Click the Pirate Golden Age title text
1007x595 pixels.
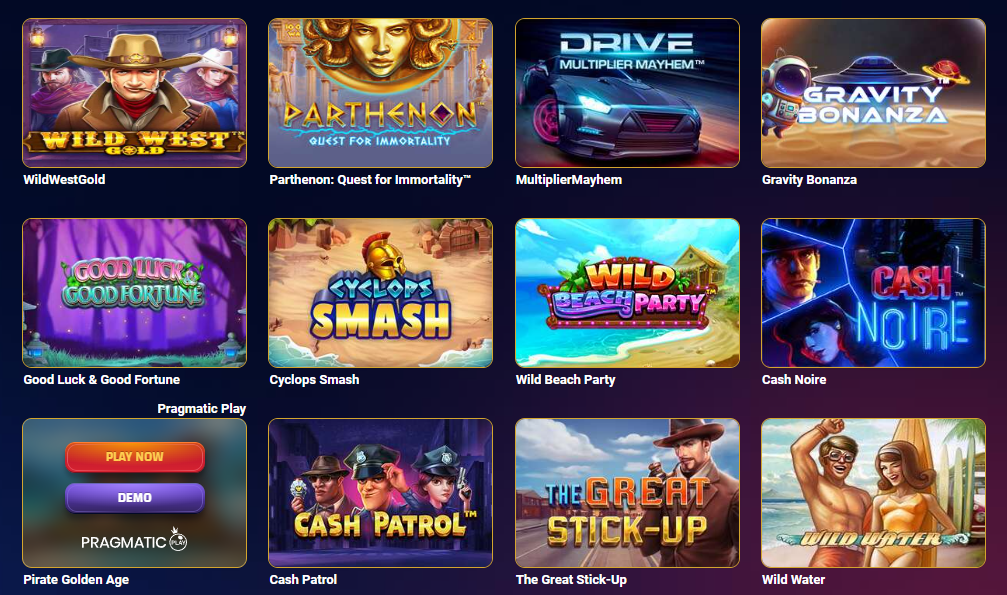click(76, 580)
